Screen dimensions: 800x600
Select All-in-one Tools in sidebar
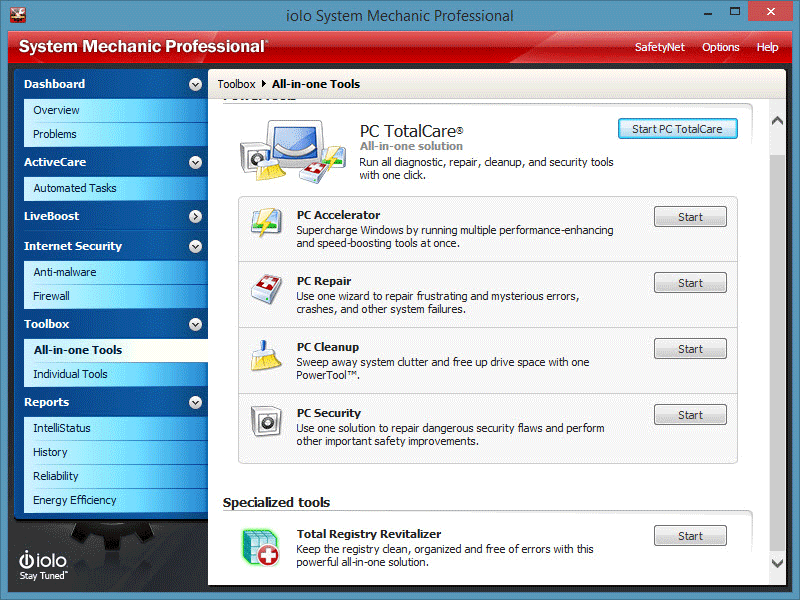click(116, 351)
